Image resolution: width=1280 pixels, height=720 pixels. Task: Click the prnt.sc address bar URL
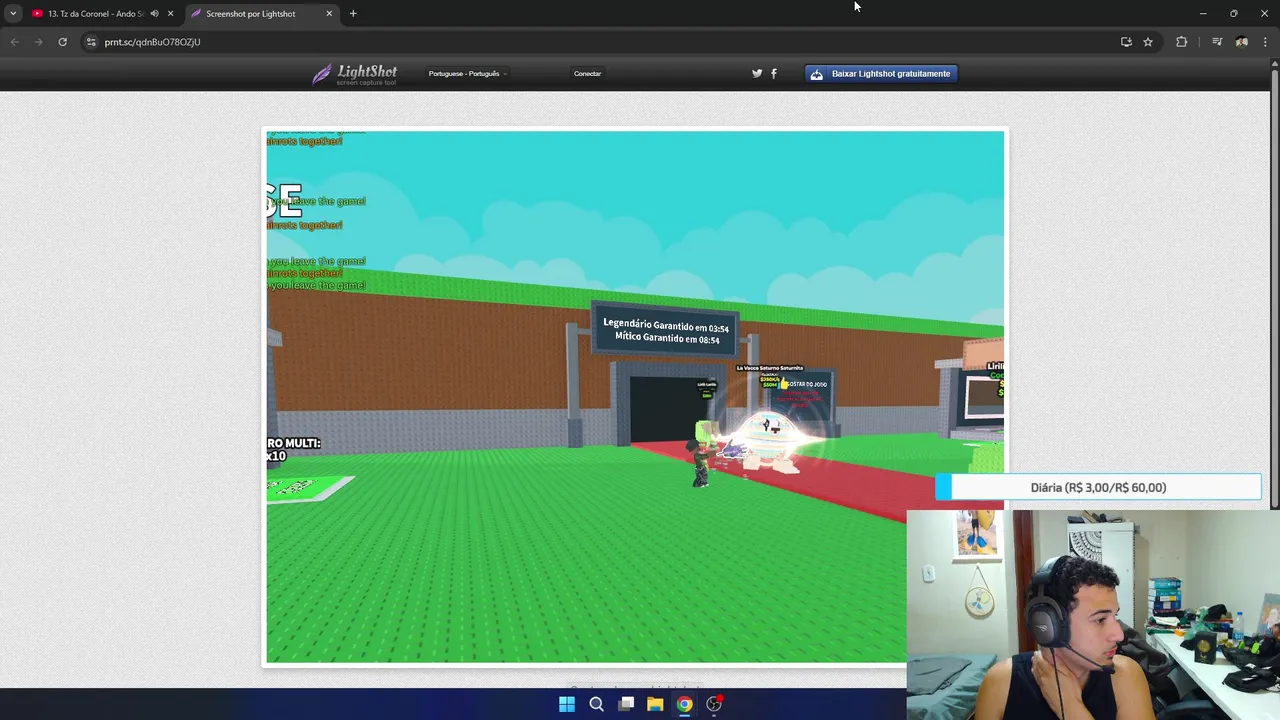[152, 42]
